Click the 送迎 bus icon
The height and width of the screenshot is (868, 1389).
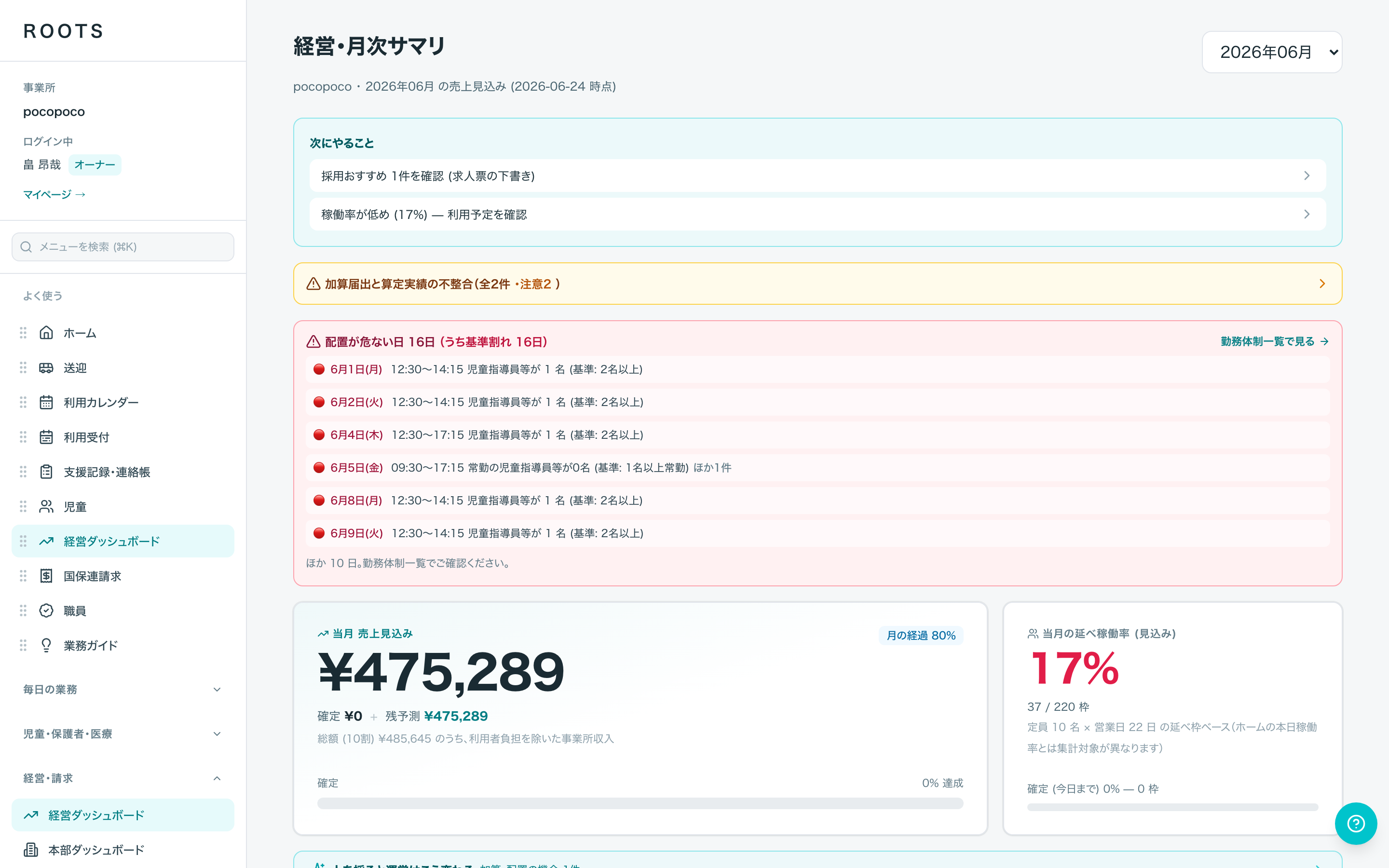pyautogui.click(x=46, y=368)
